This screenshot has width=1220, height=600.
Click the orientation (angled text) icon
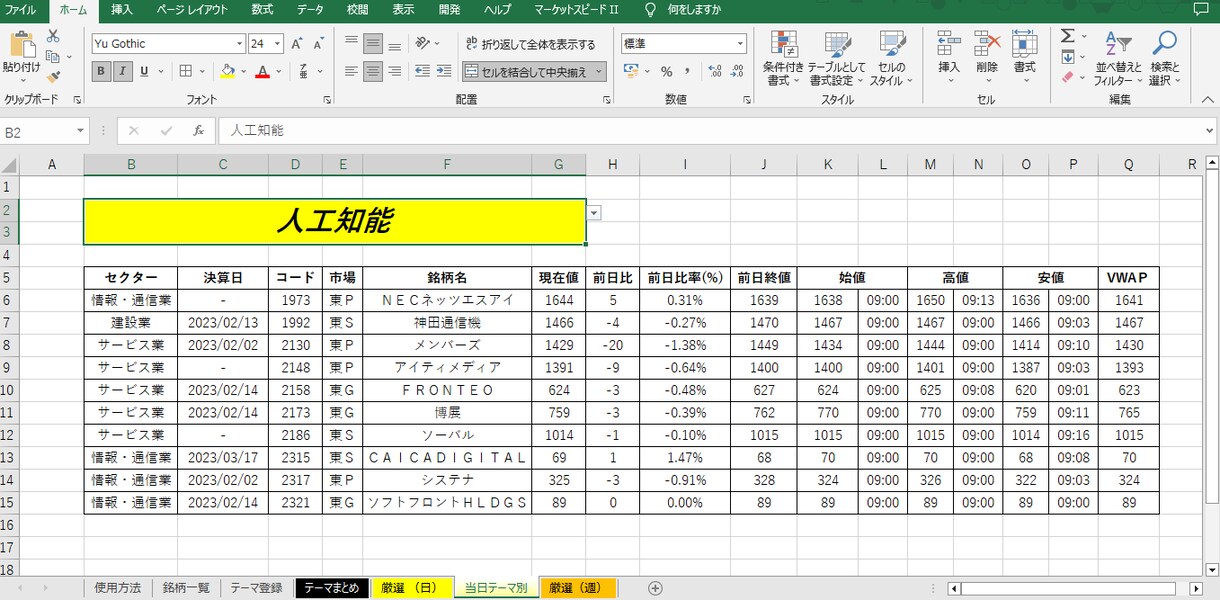423,43
